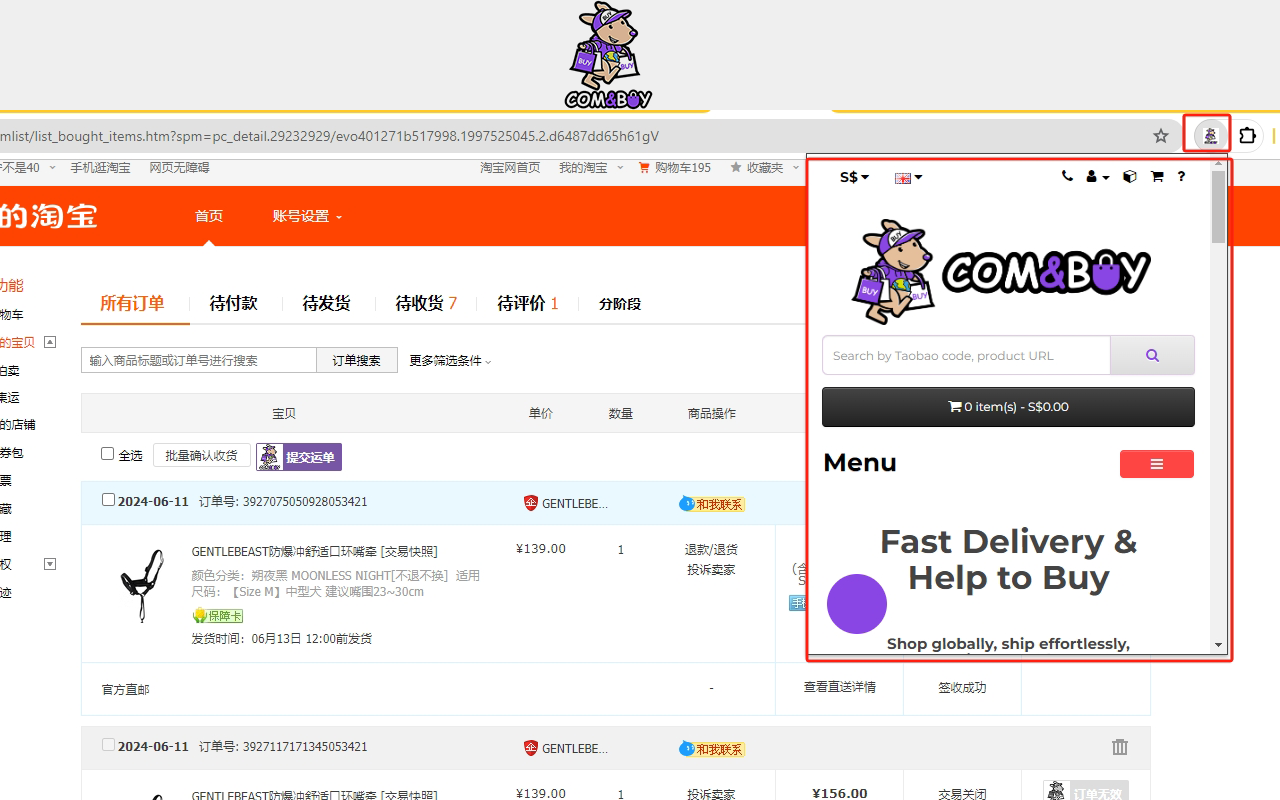Click the popup scrollbar down arrow
The height and width of the screenshot is (800, 1280).
(x=1218, y=645)
